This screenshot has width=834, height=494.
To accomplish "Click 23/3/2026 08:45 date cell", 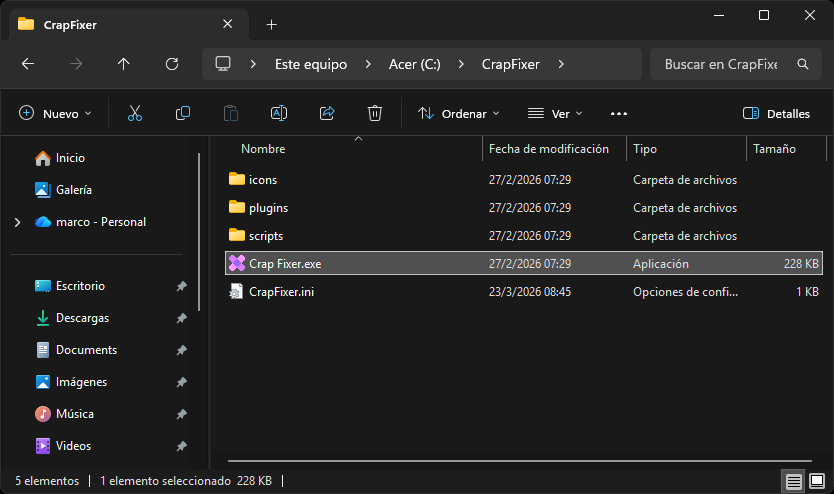I will pos(530,292).
